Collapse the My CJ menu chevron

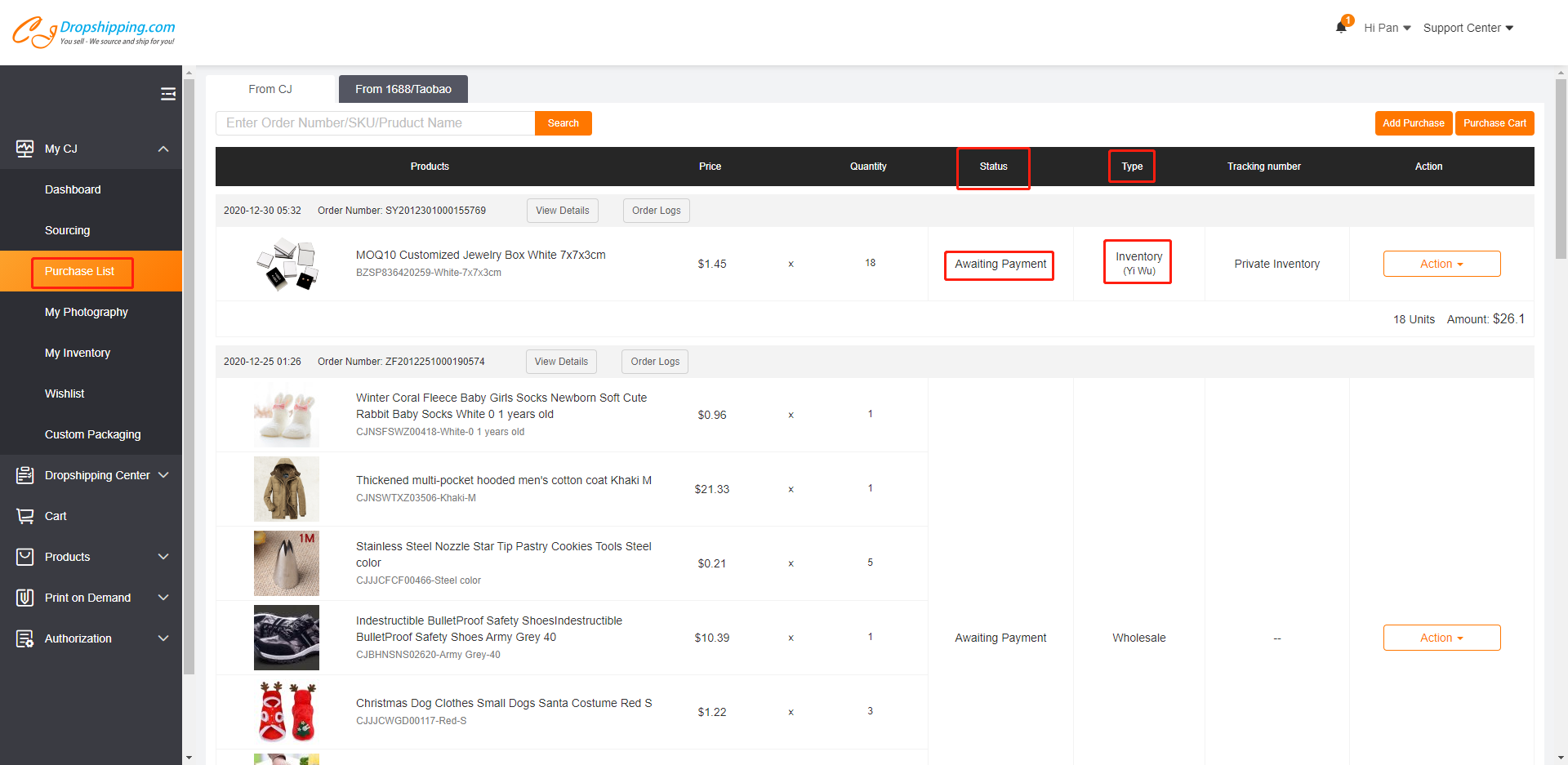pyautogui.click(x=163, y=149)
